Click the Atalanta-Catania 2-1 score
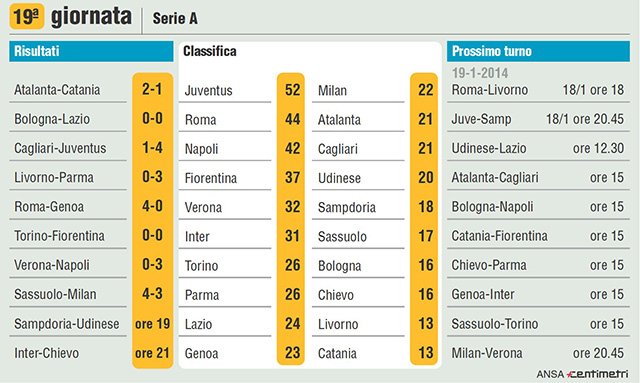This screenshot has width=640, height=383. pos(152,89)
